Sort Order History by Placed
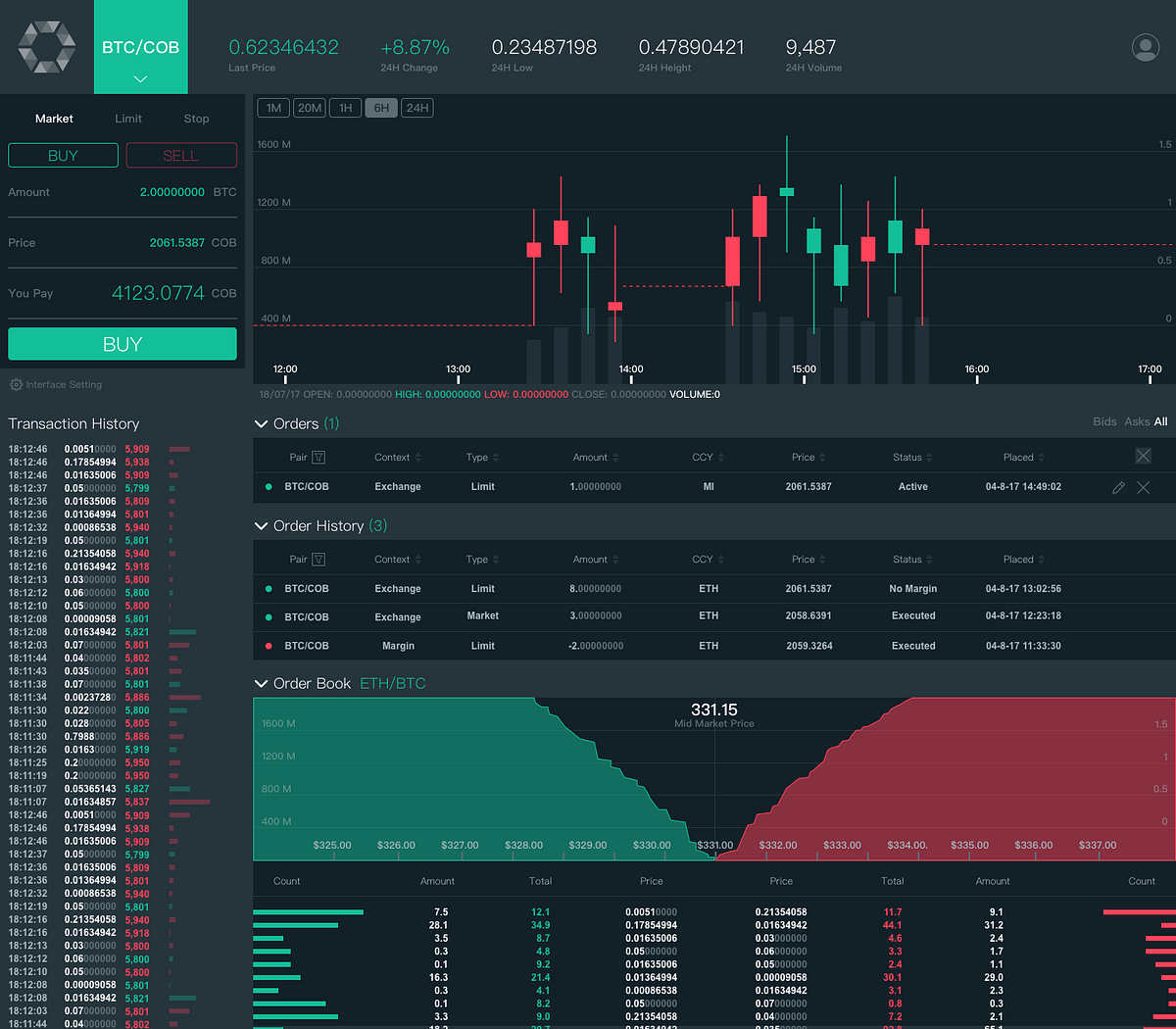 pyautogui.click(x=1024, y=559)
